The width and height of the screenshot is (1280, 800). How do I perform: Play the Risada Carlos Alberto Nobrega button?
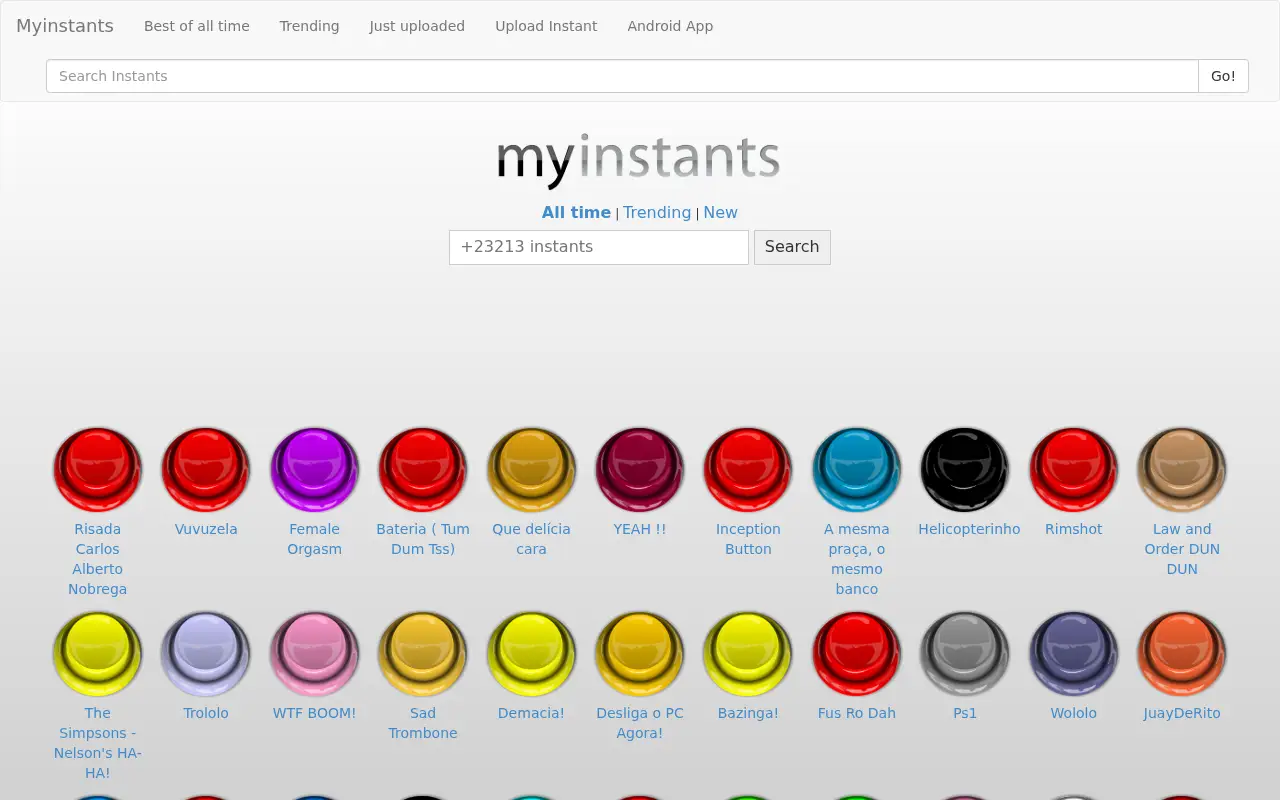(x=98, y=469)
